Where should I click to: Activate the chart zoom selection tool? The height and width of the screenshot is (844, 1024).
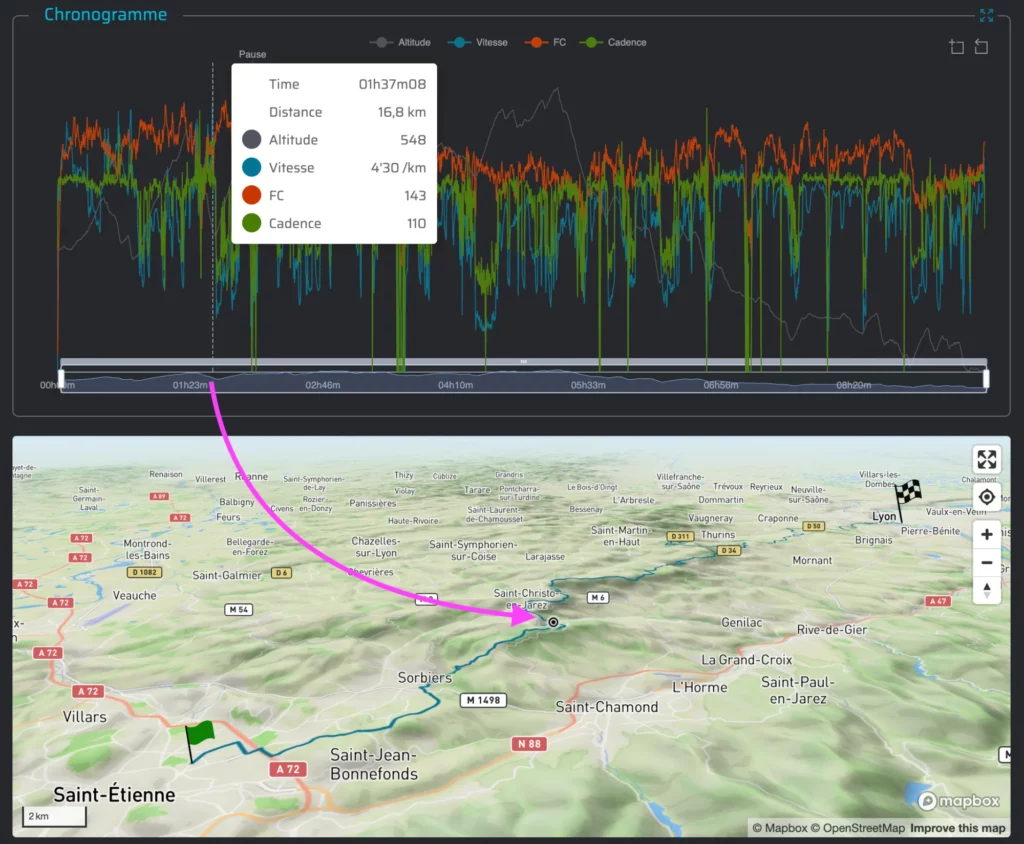coord(956,47)
